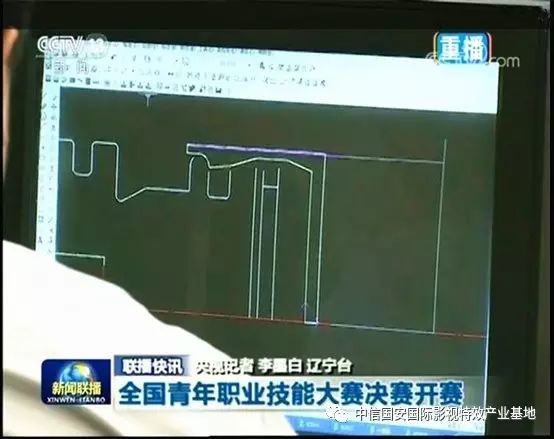Click the T-shaped marker atop the canvas
This screenshot has height=439, width=554.
pyautogui.click(x=148, y=99)
